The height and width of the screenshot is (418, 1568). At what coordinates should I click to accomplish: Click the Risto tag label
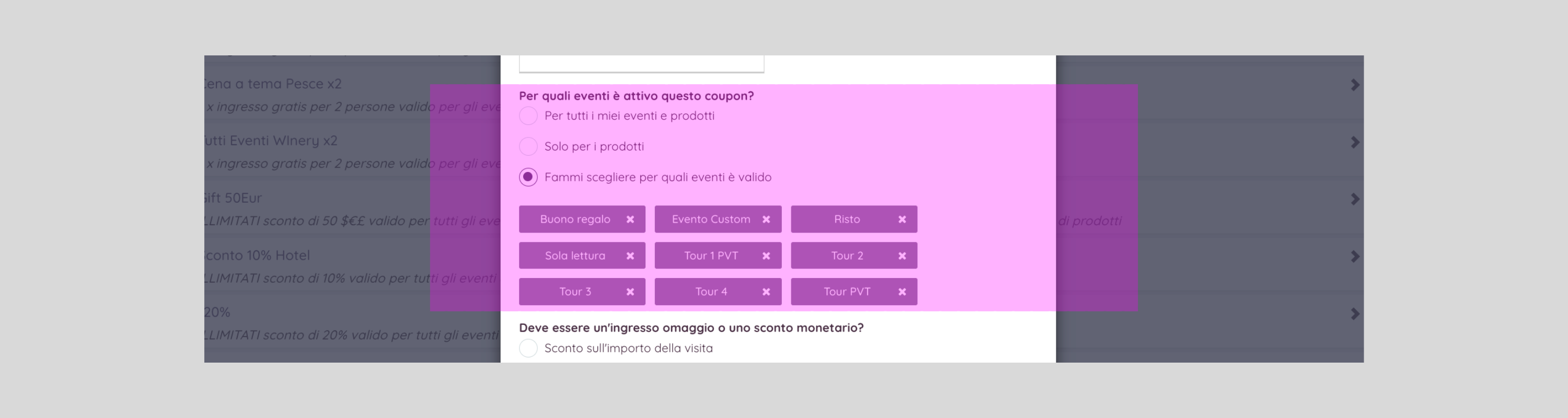pyautogui.click(x=847, y=219)
